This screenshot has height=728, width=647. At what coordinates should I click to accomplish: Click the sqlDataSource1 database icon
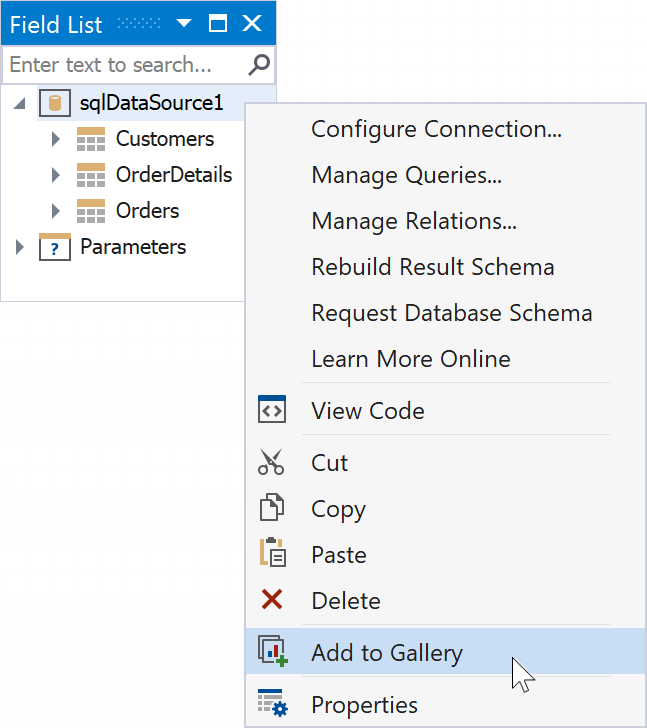click(54, 103)
